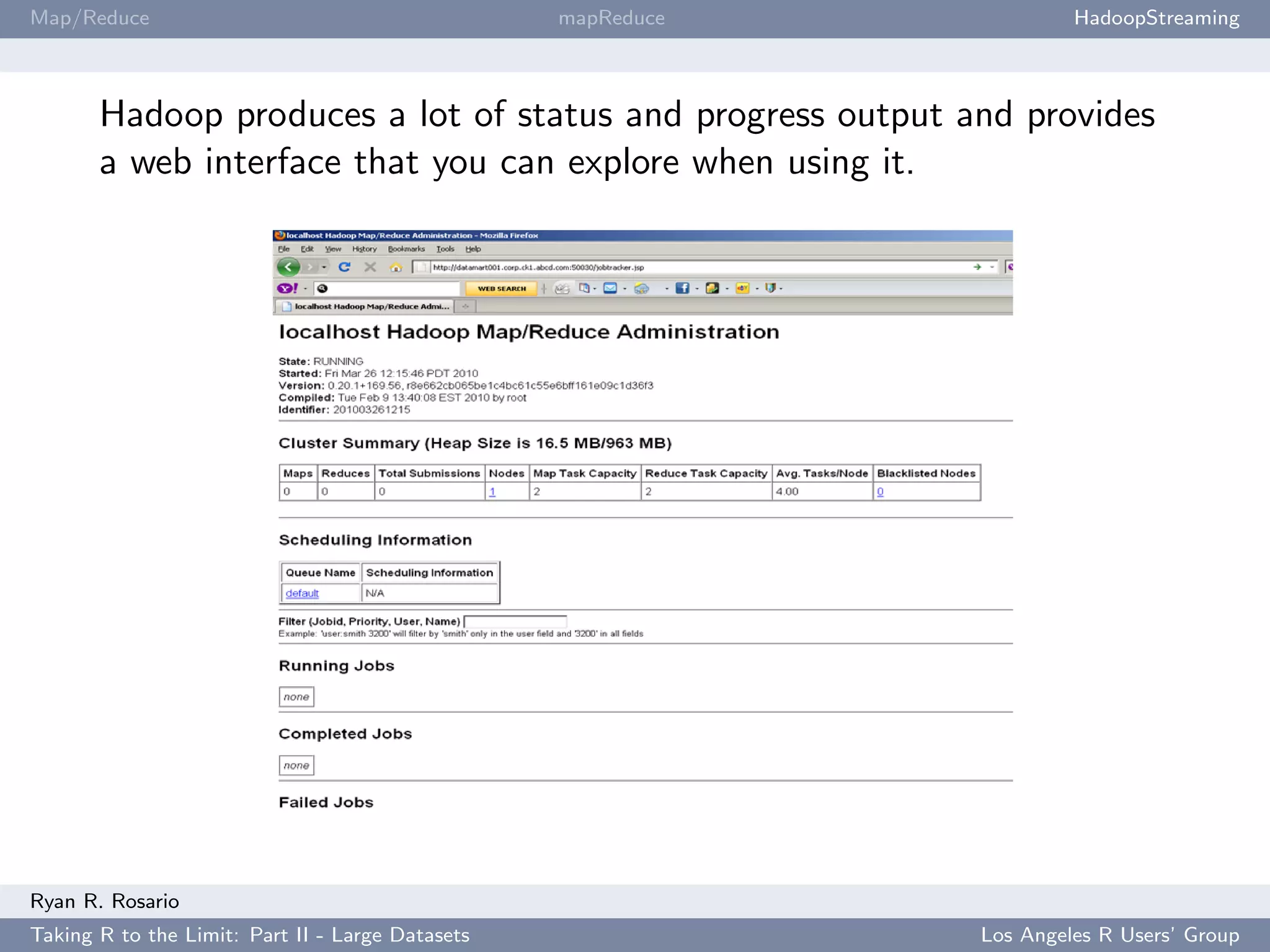Click the eBay toolbar icon

coord(742,288)
